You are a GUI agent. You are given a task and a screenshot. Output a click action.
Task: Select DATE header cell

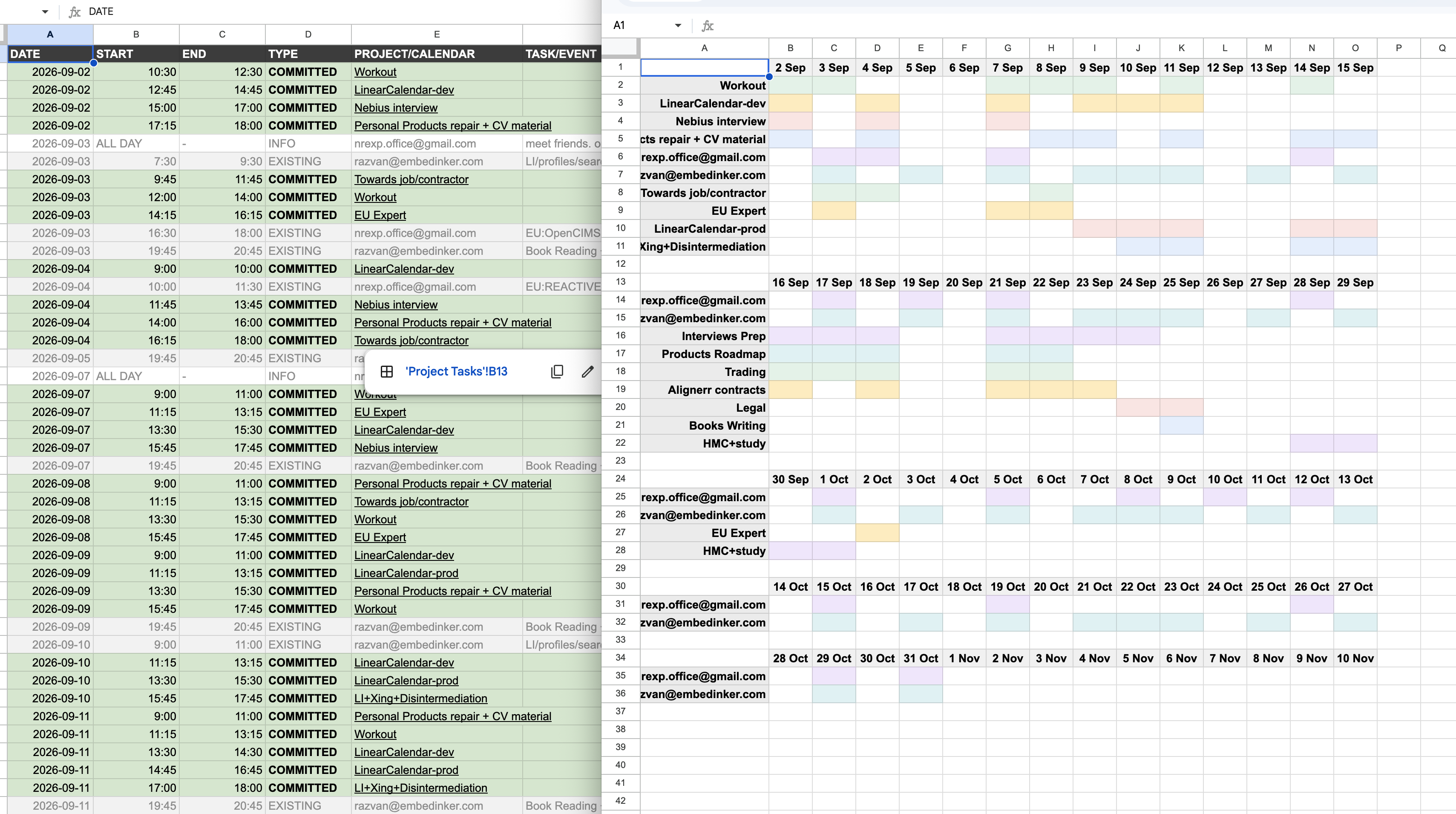pos(50,54)
